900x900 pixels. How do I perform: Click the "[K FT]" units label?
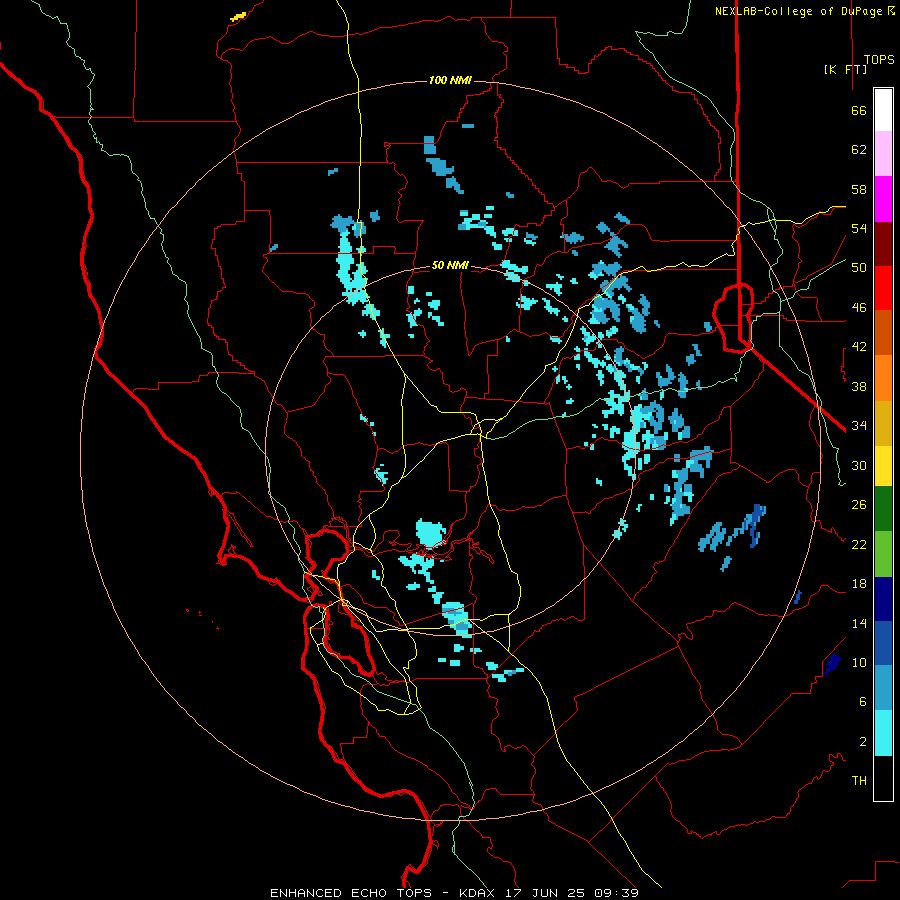click(845, 69)
